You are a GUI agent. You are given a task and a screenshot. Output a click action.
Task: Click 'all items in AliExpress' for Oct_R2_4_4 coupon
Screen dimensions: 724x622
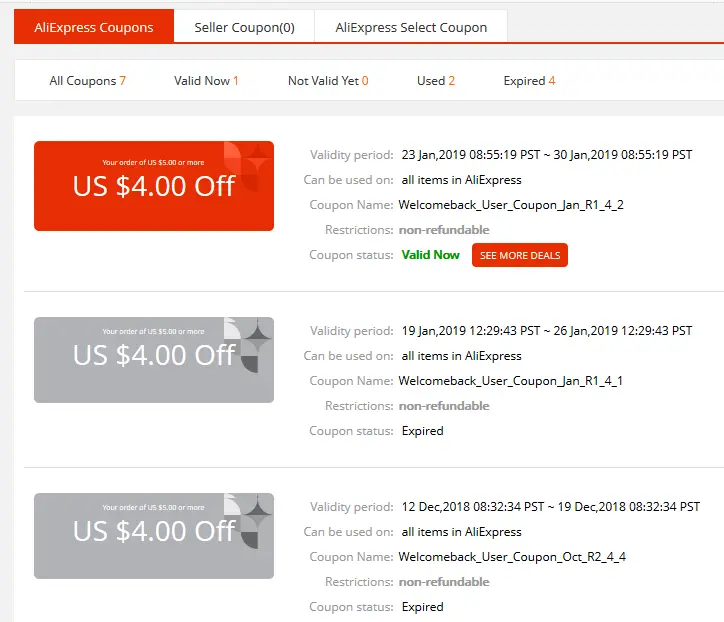click(x=461, y=531)
